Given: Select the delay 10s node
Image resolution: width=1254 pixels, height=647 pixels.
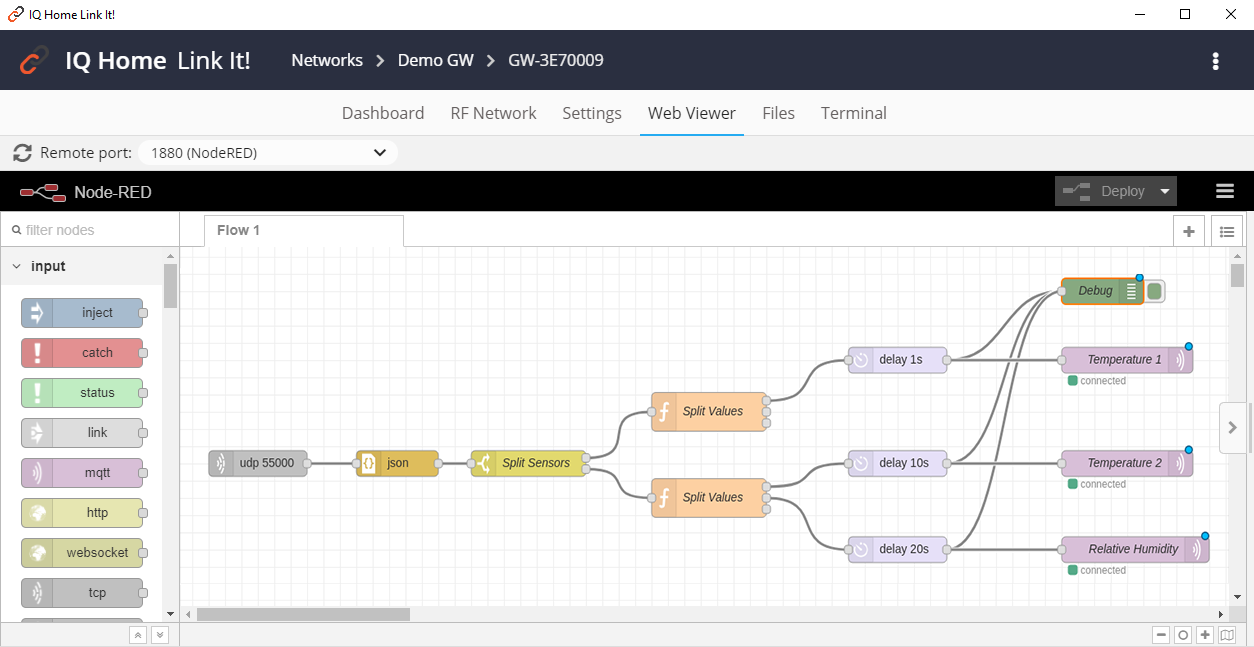Looking at the screenshot, I should tap(897, 463).
